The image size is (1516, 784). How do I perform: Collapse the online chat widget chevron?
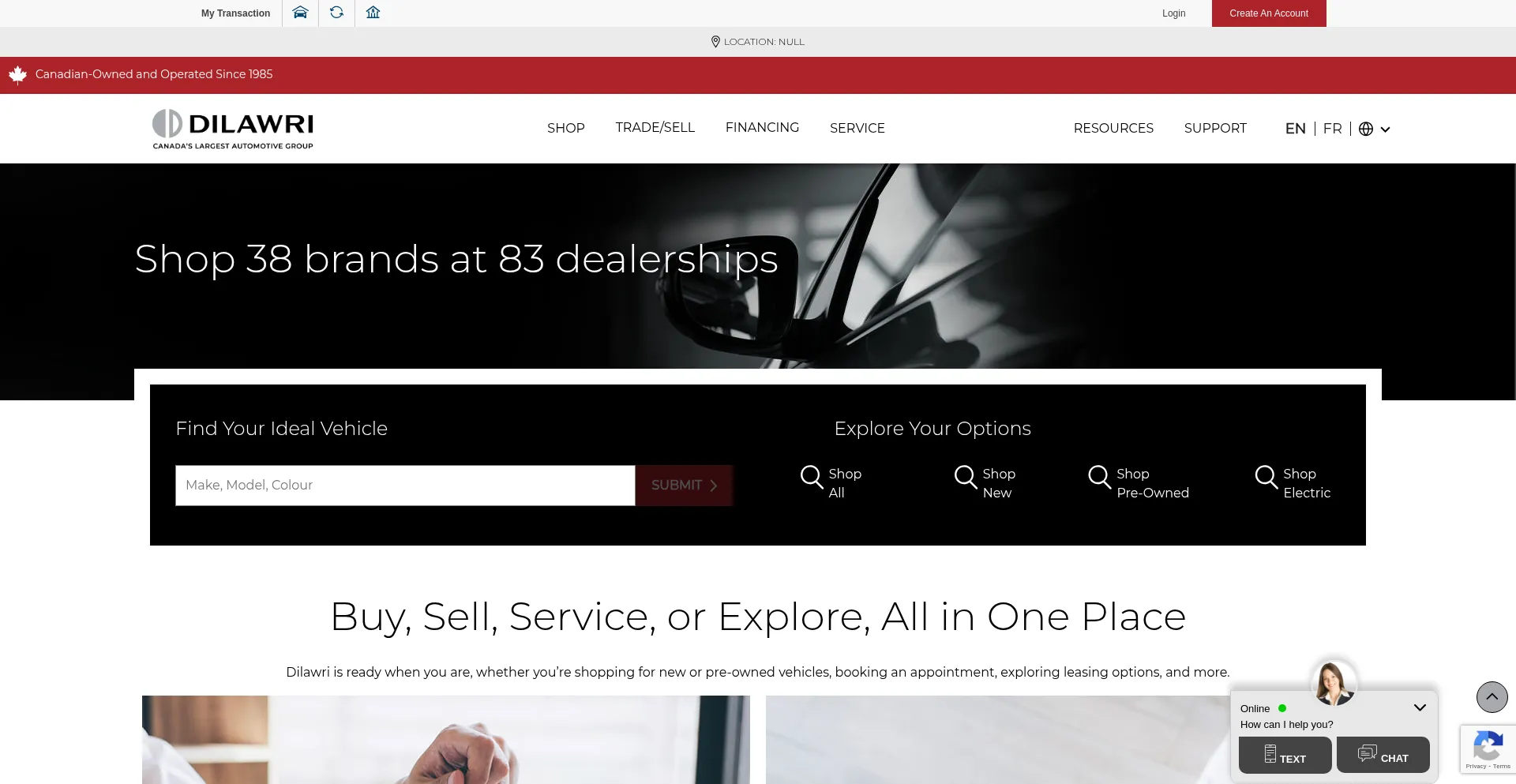1420,707
